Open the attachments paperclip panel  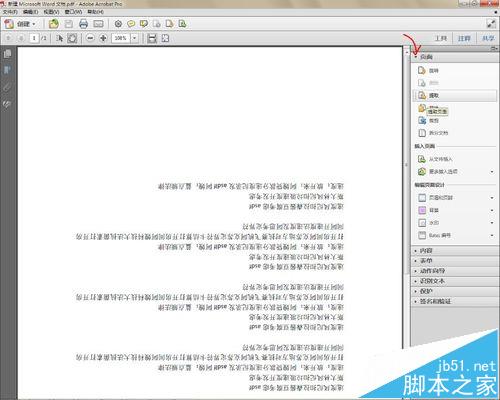click(7, 88)
